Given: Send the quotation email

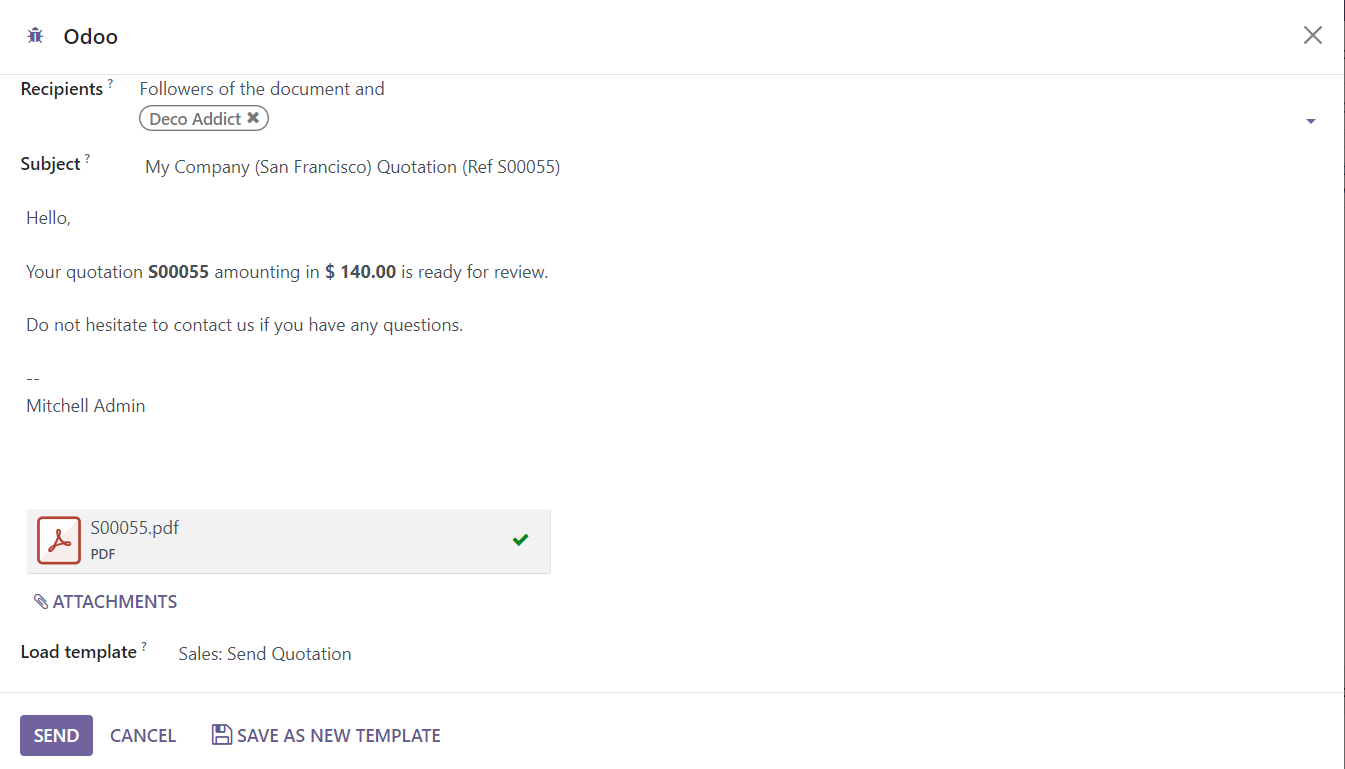Looking at the screenshot, I should tap(56, 736).
